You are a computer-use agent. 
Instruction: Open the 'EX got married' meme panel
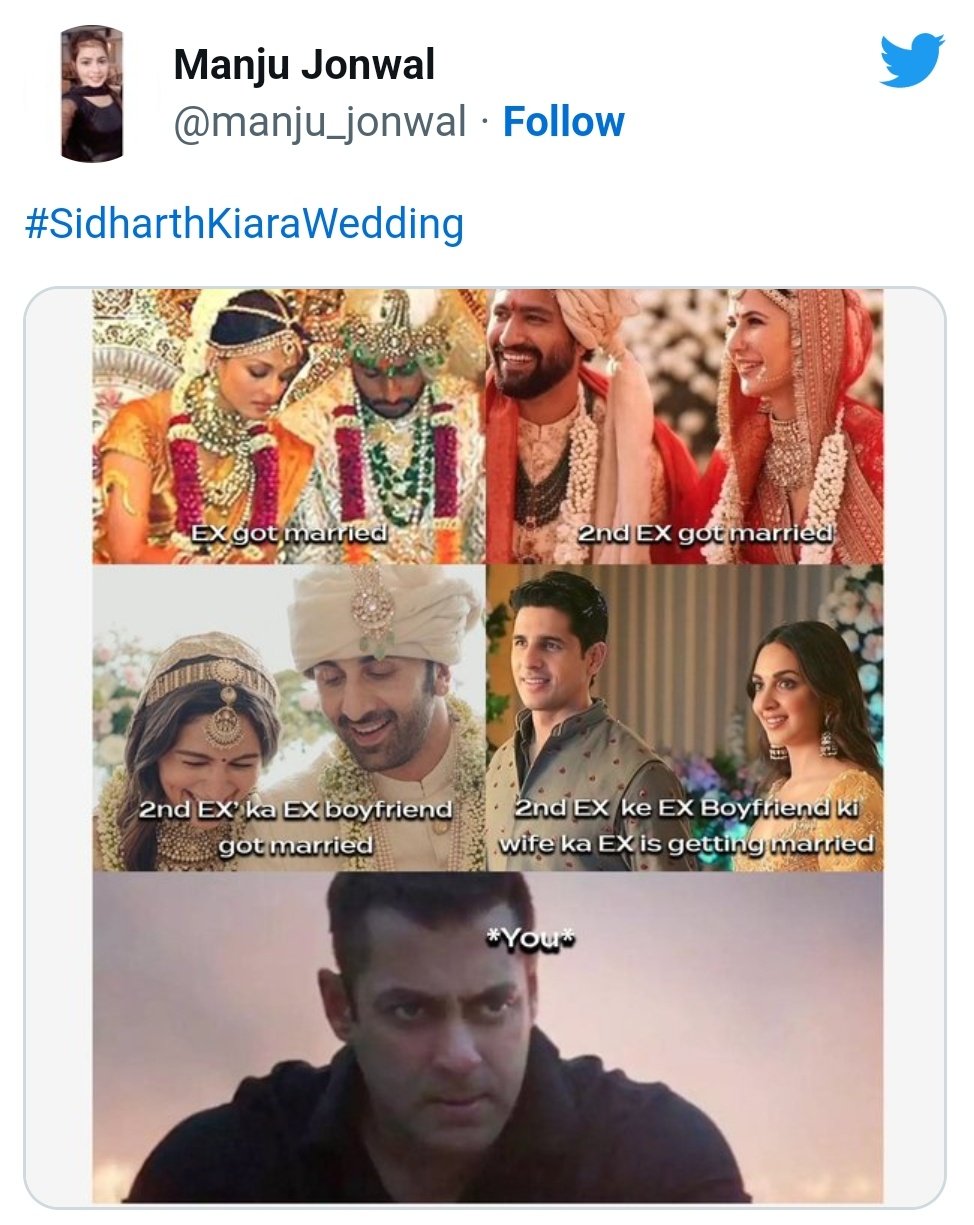(289, 427)
